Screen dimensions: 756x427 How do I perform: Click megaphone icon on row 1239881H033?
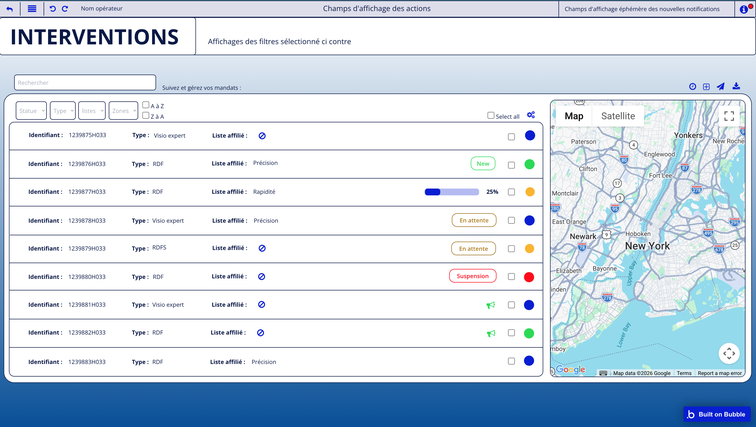[x=490, y=305]
